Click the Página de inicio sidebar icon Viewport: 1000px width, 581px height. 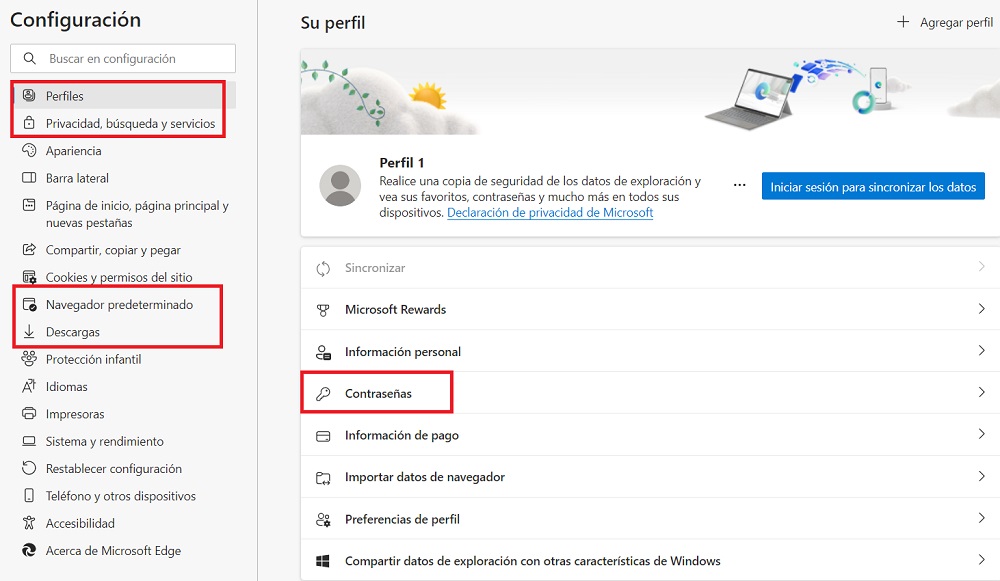point(29,205)
